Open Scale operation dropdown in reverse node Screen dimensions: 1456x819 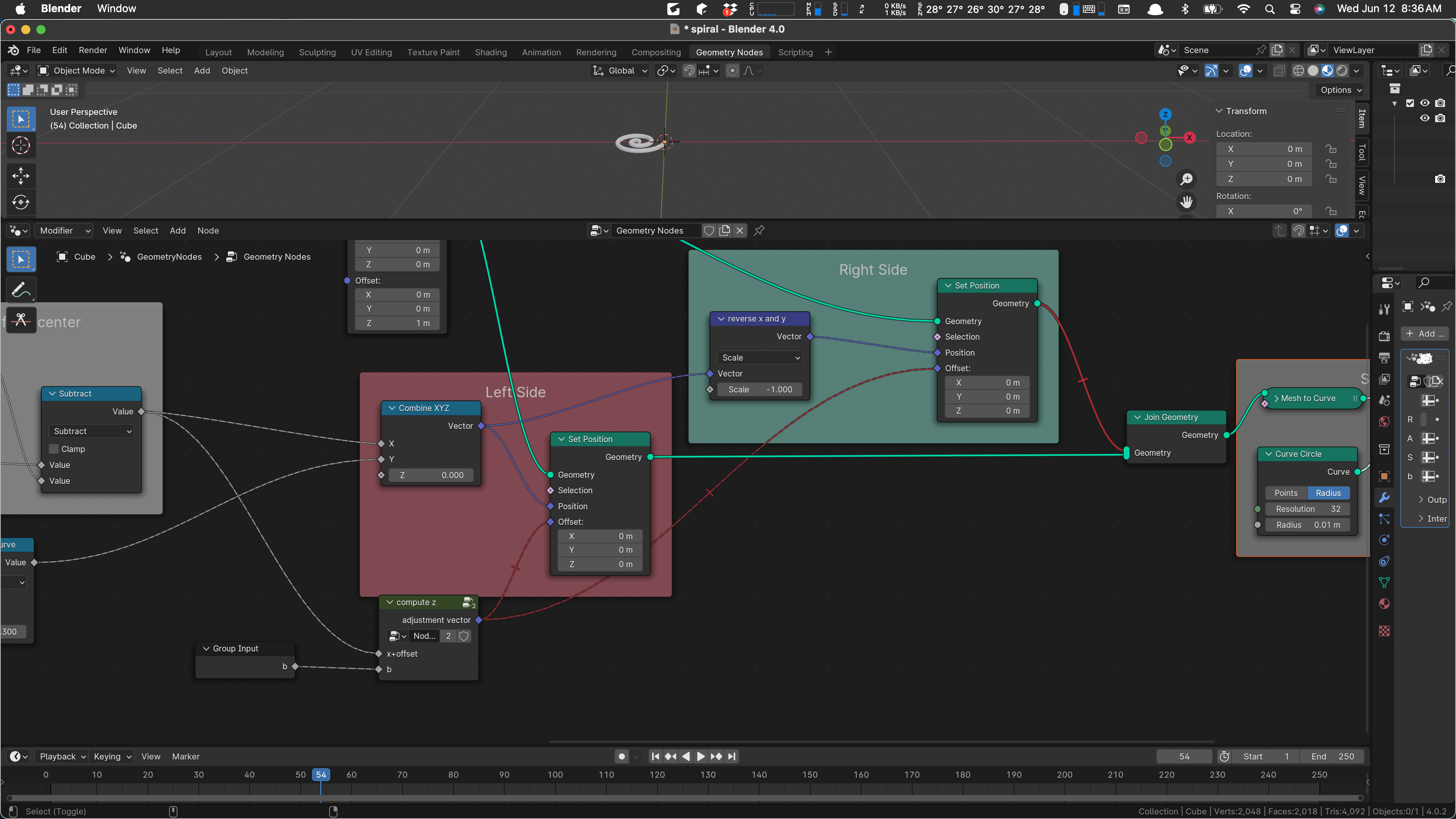[x=759, y=358]
